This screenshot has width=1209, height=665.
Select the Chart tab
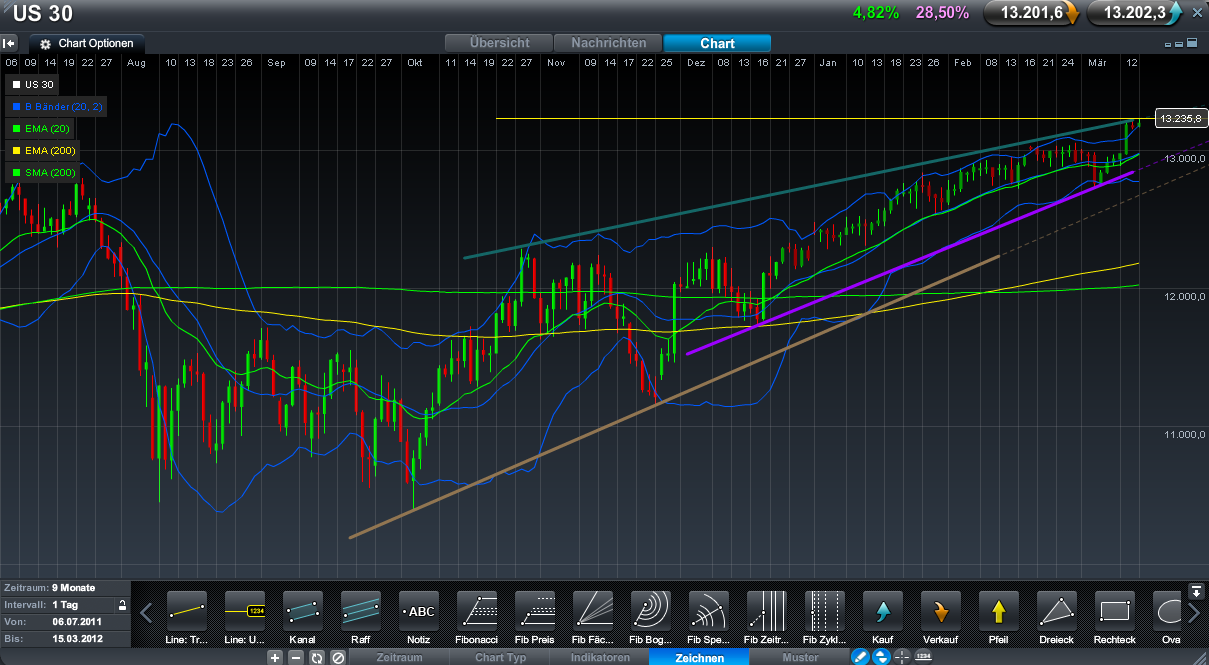pos(717,43)
